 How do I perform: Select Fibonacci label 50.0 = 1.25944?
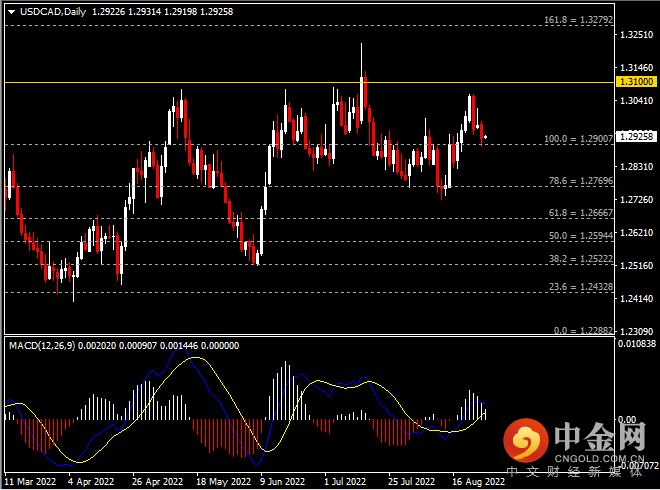point(580,236)
